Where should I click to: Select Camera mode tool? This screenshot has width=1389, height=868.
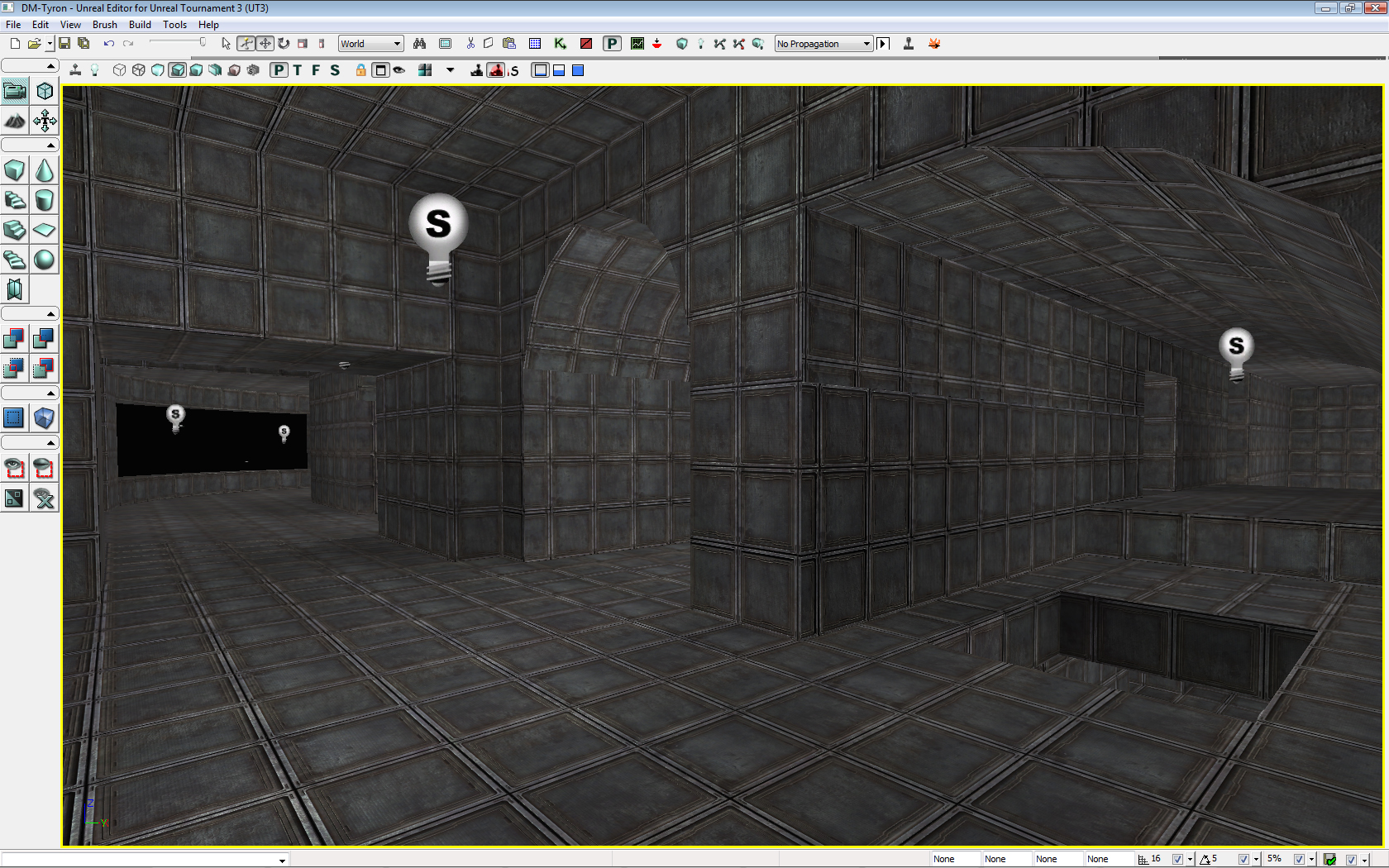15,91
